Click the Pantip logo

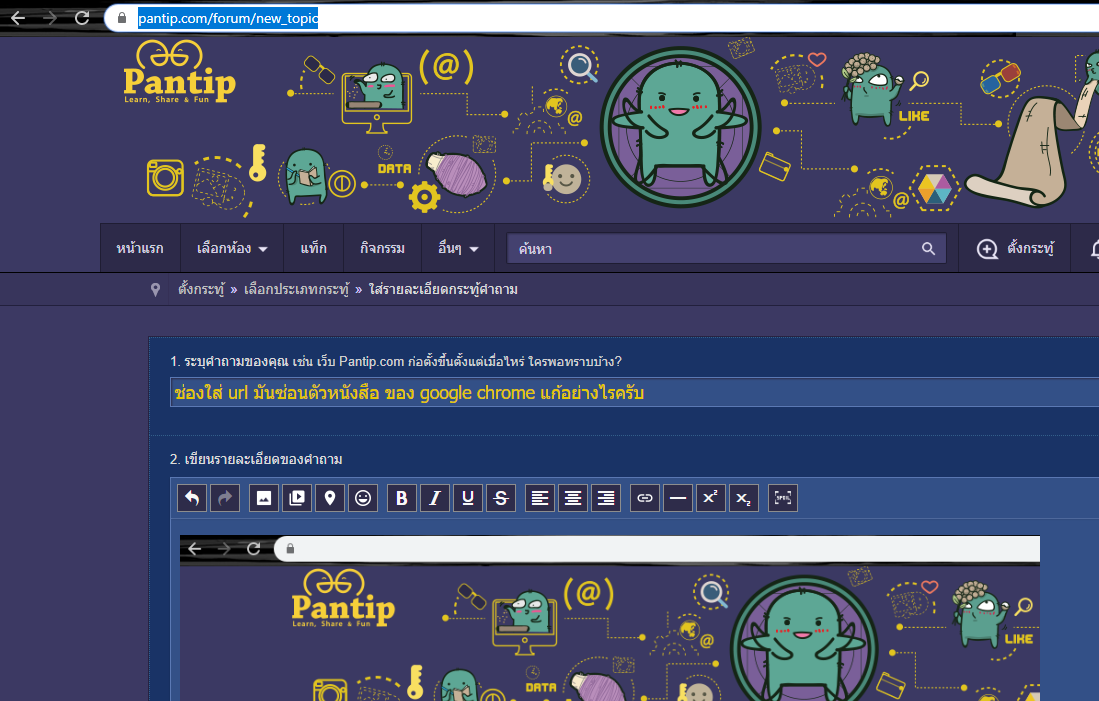(x=179, y=72)
